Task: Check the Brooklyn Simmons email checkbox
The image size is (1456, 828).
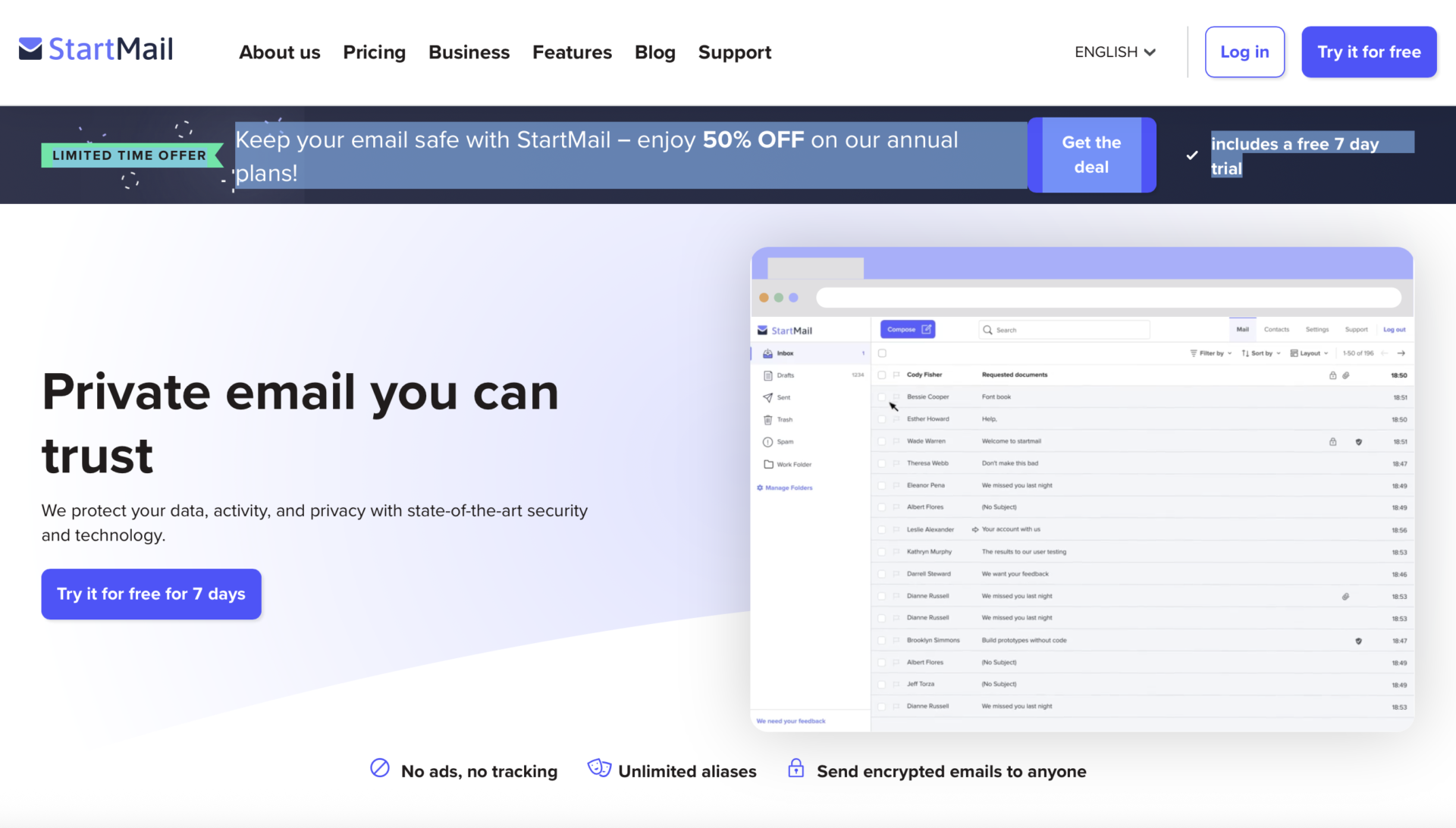Action: pyautogui.click(x=882, y=641)
